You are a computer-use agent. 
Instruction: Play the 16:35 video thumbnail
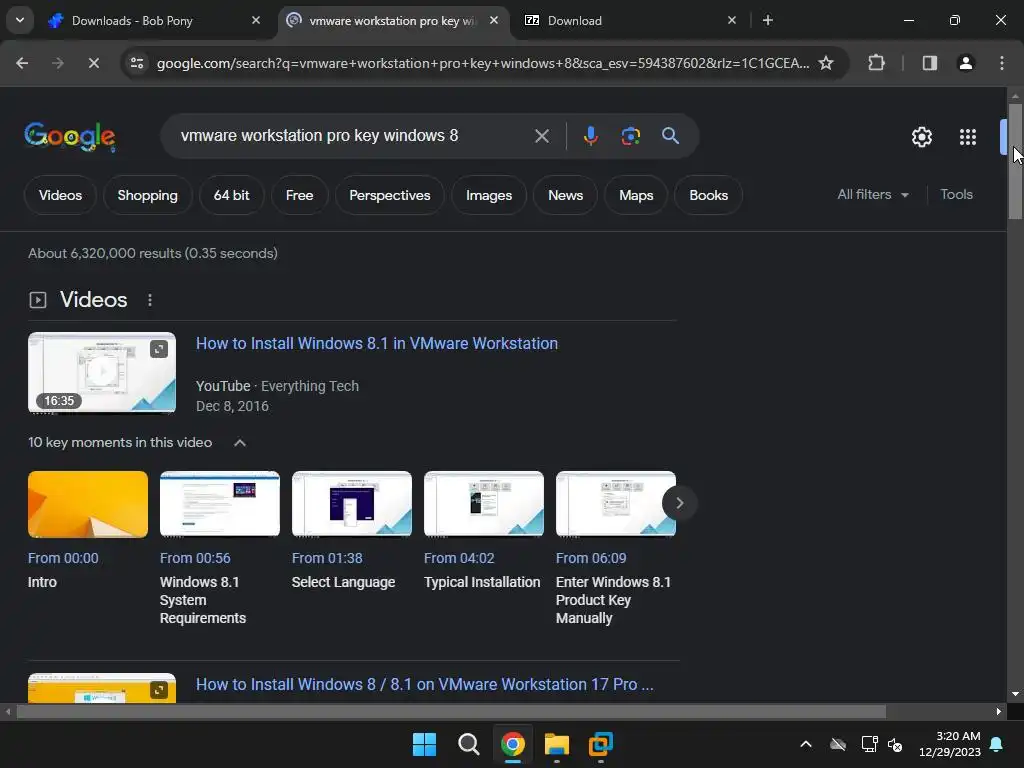(x=102, y=373)
